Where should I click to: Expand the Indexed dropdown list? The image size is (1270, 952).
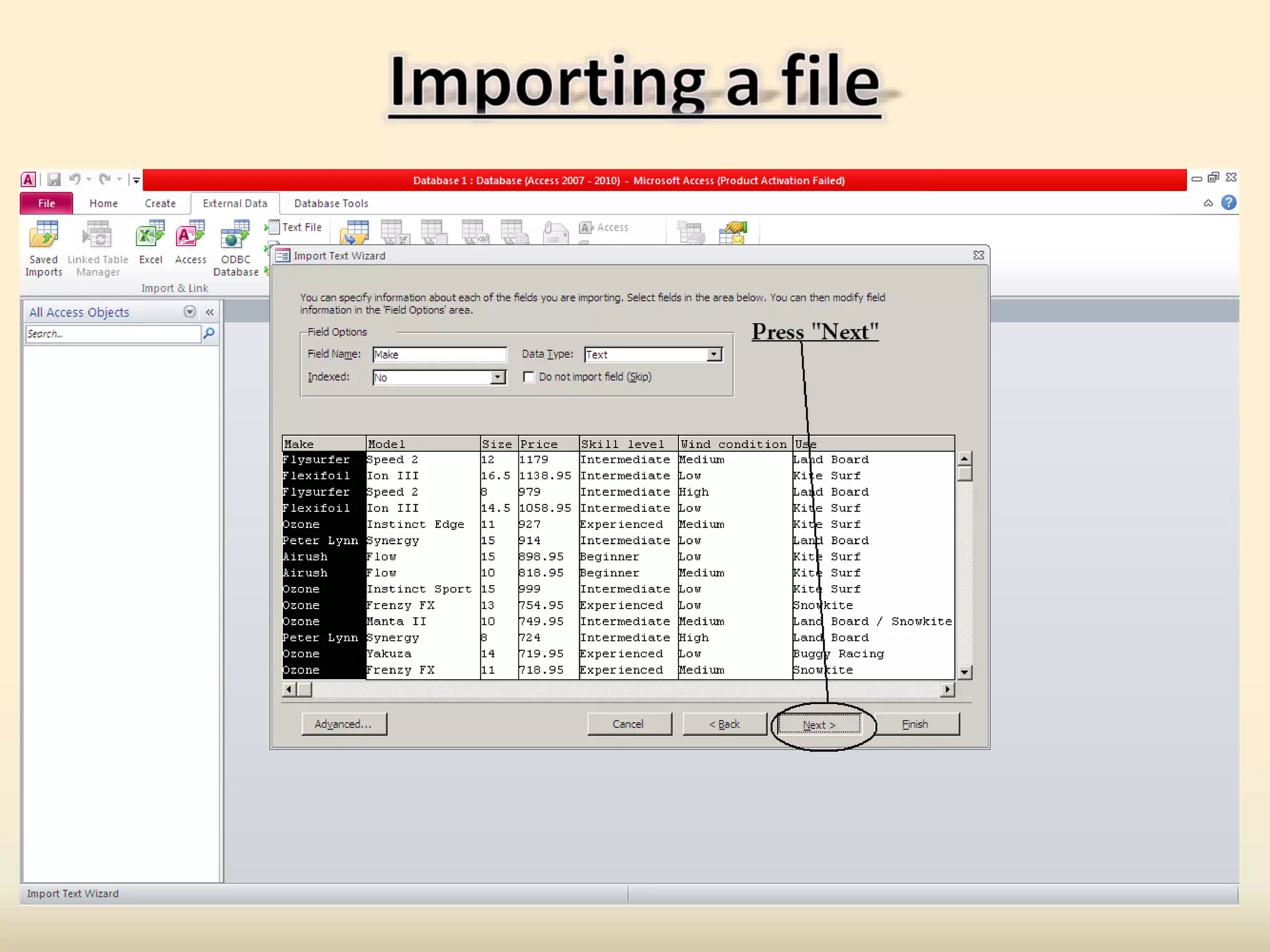[497, 377]
